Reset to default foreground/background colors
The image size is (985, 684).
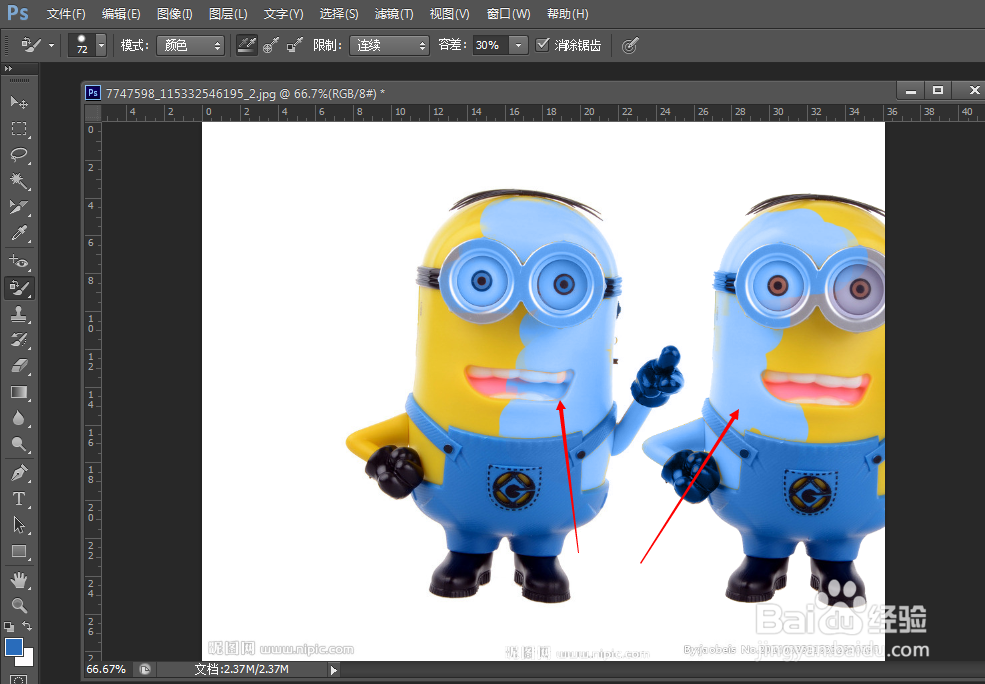click(x=9, y=626)
